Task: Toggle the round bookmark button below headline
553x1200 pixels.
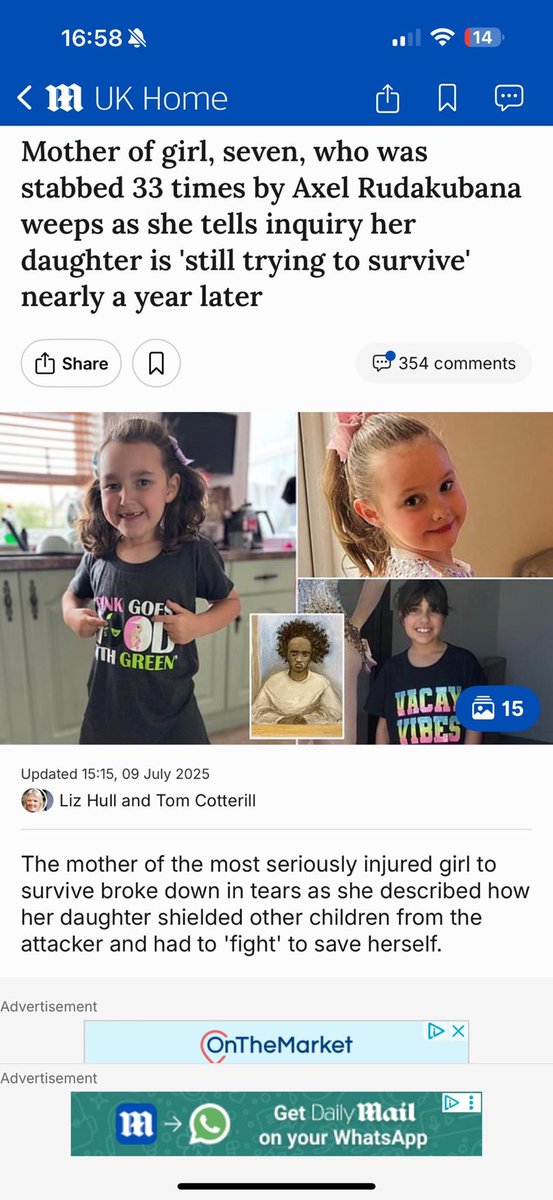Action: [x=156, y=363]
